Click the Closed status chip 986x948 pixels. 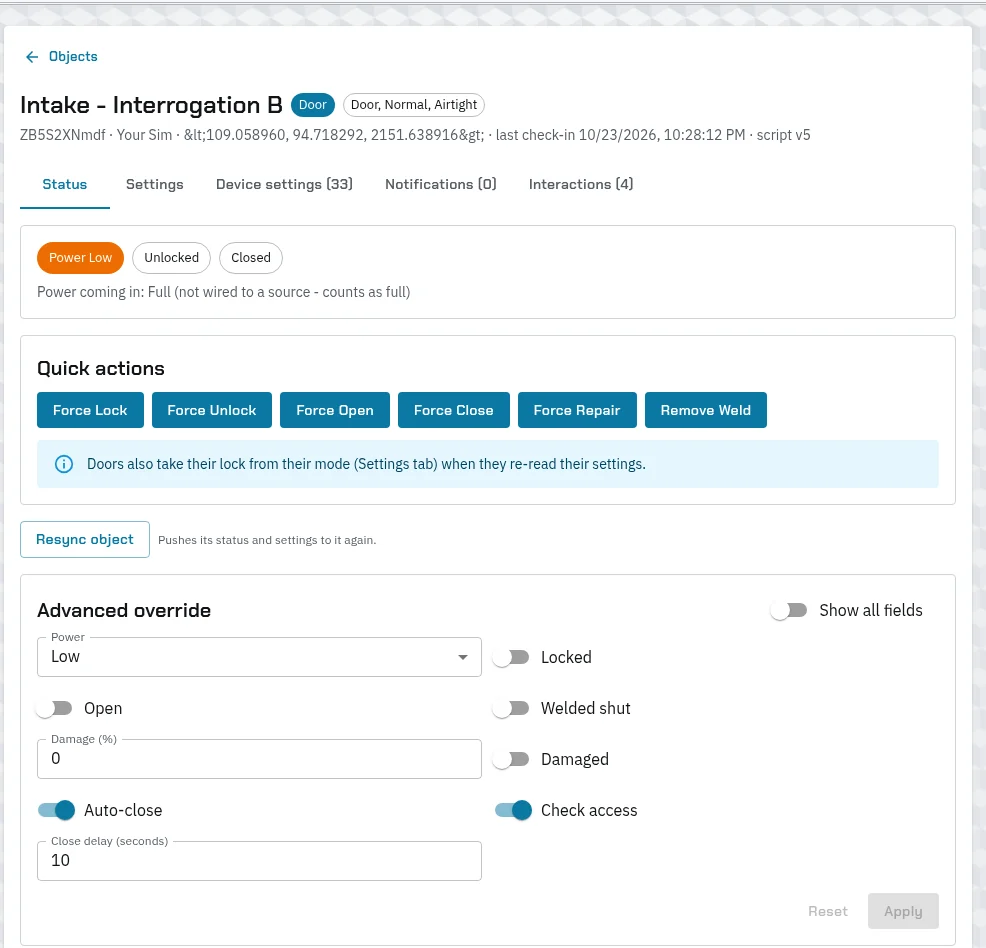point(251,258)
